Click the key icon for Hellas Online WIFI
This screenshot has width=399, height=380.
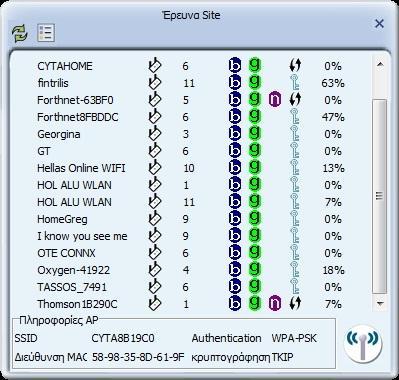(x=295, y=167)
